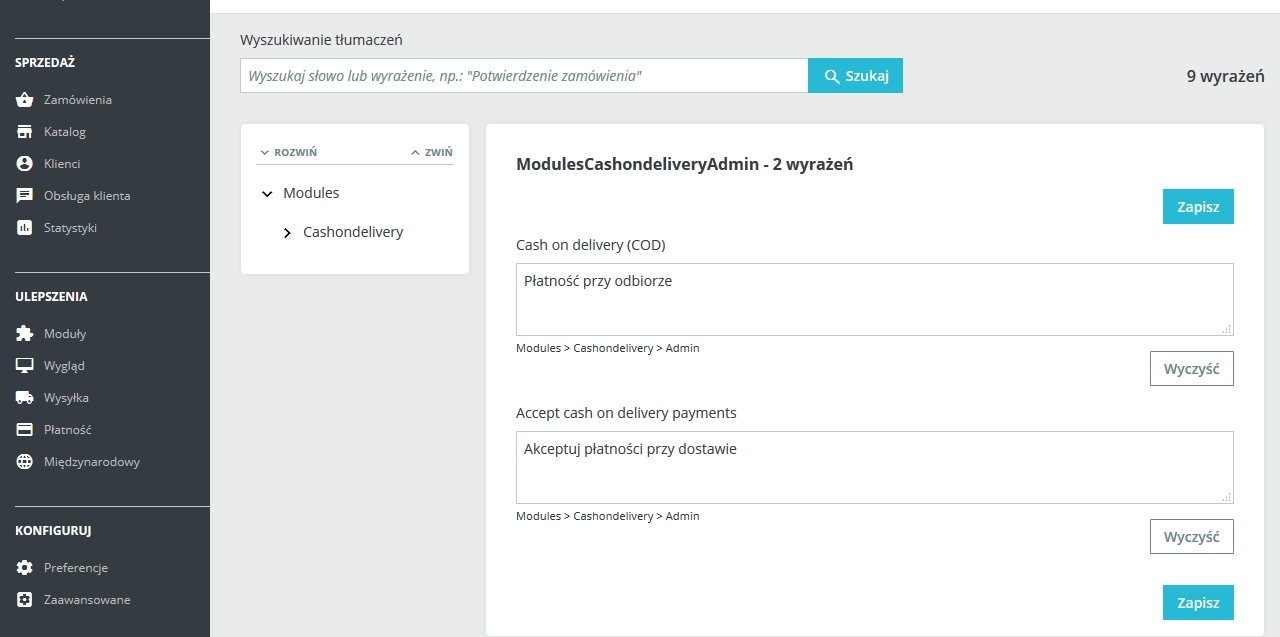
Task: Click the Obsługa klienta chat icon
Action: (x=25, y=196)
